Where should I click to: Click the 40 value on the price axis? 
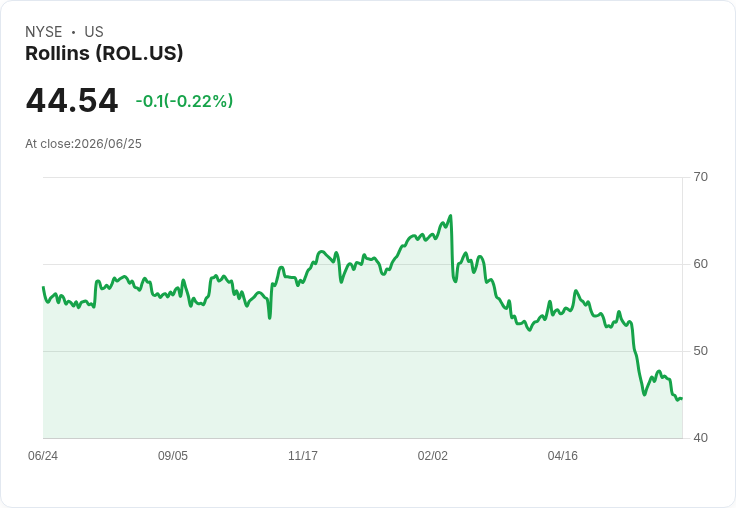pos(700,438)
